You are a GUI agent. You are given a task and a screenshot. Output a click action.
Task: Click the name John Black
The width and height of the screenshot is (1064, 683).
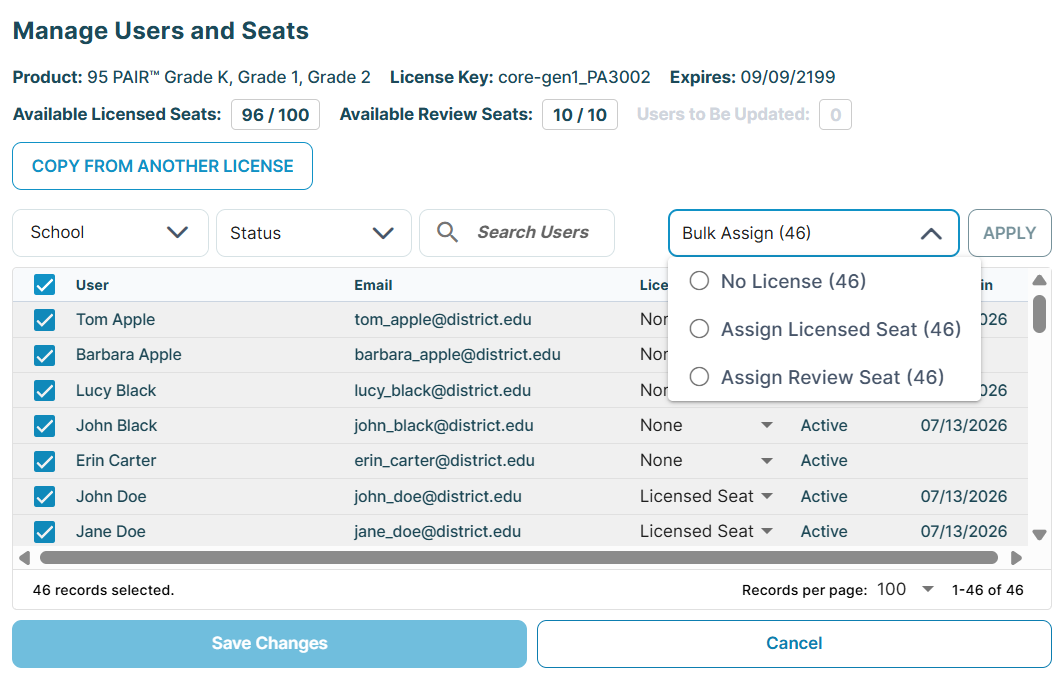117,426
